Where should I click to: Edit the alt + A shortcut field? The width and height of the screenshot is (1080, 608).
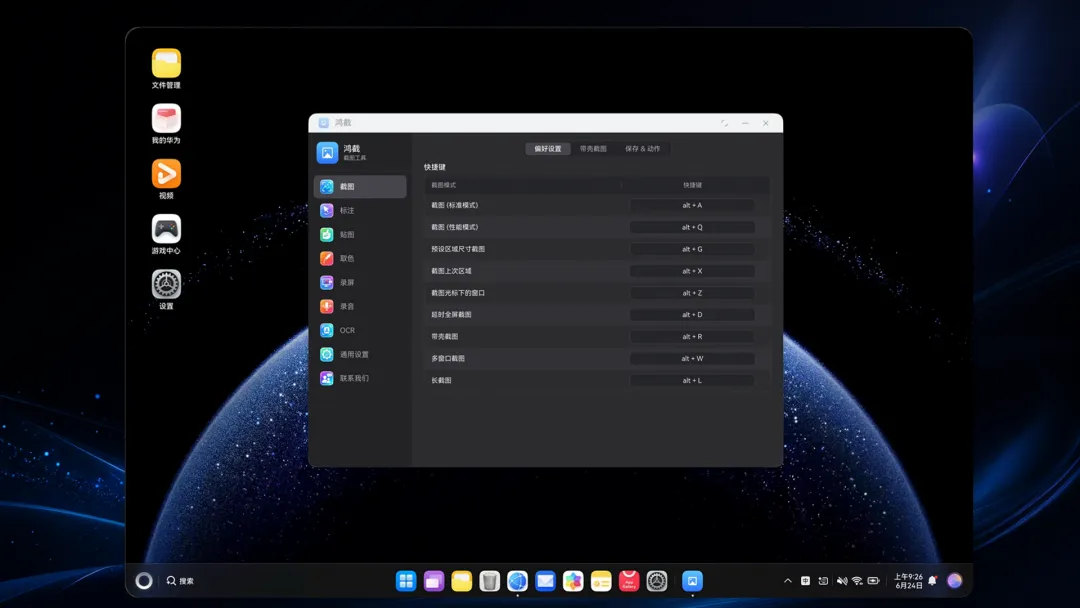(692, 205)
